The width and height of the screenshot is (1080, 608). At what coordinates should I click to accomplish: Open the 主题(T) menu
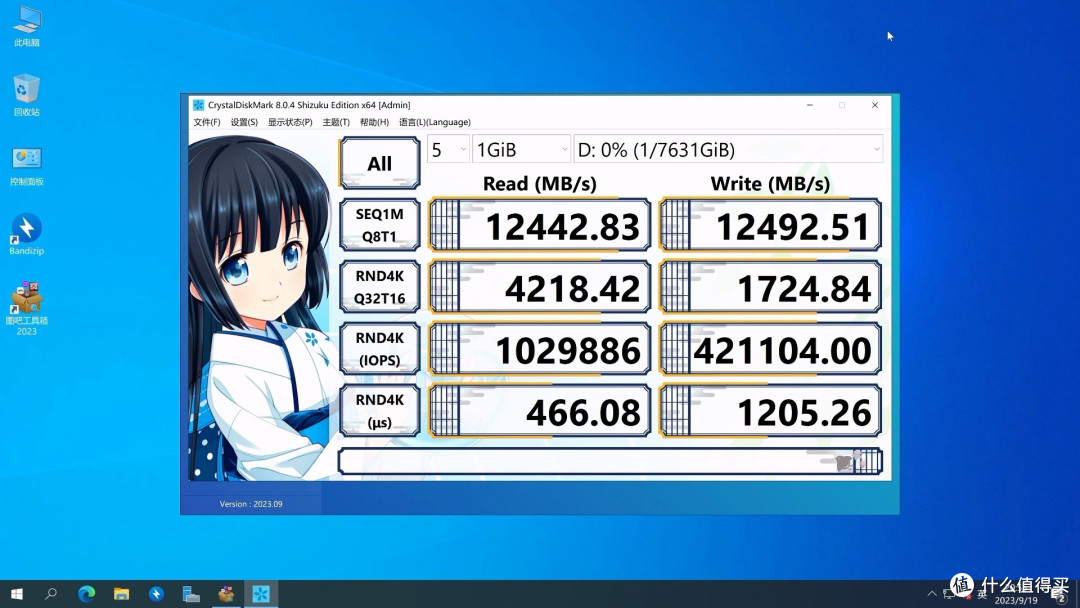pyautogui.click(x=336, y=122)
